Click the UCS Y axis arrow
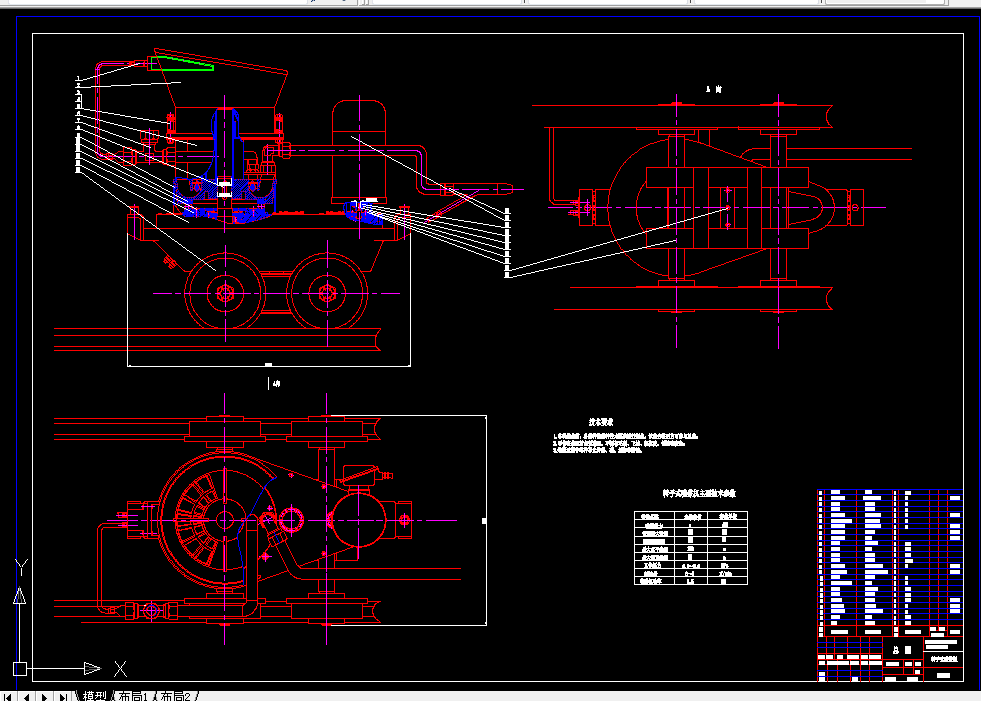This screenshot has width=981, height=701. pyautogui.click(x=19, y=595)
